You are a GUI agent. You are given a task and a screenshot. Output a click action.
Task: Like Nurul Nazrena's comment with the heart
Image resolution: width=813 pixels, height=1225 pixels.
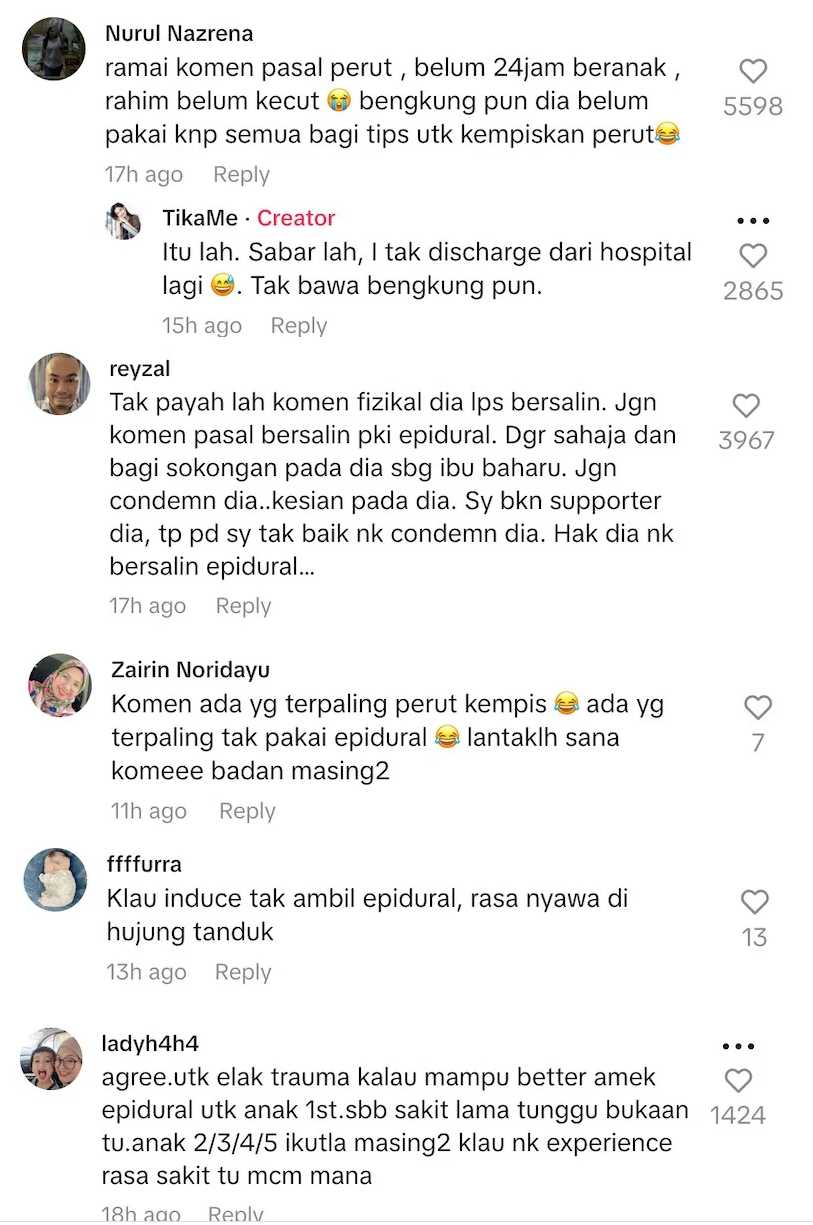[x=753, y=71]
